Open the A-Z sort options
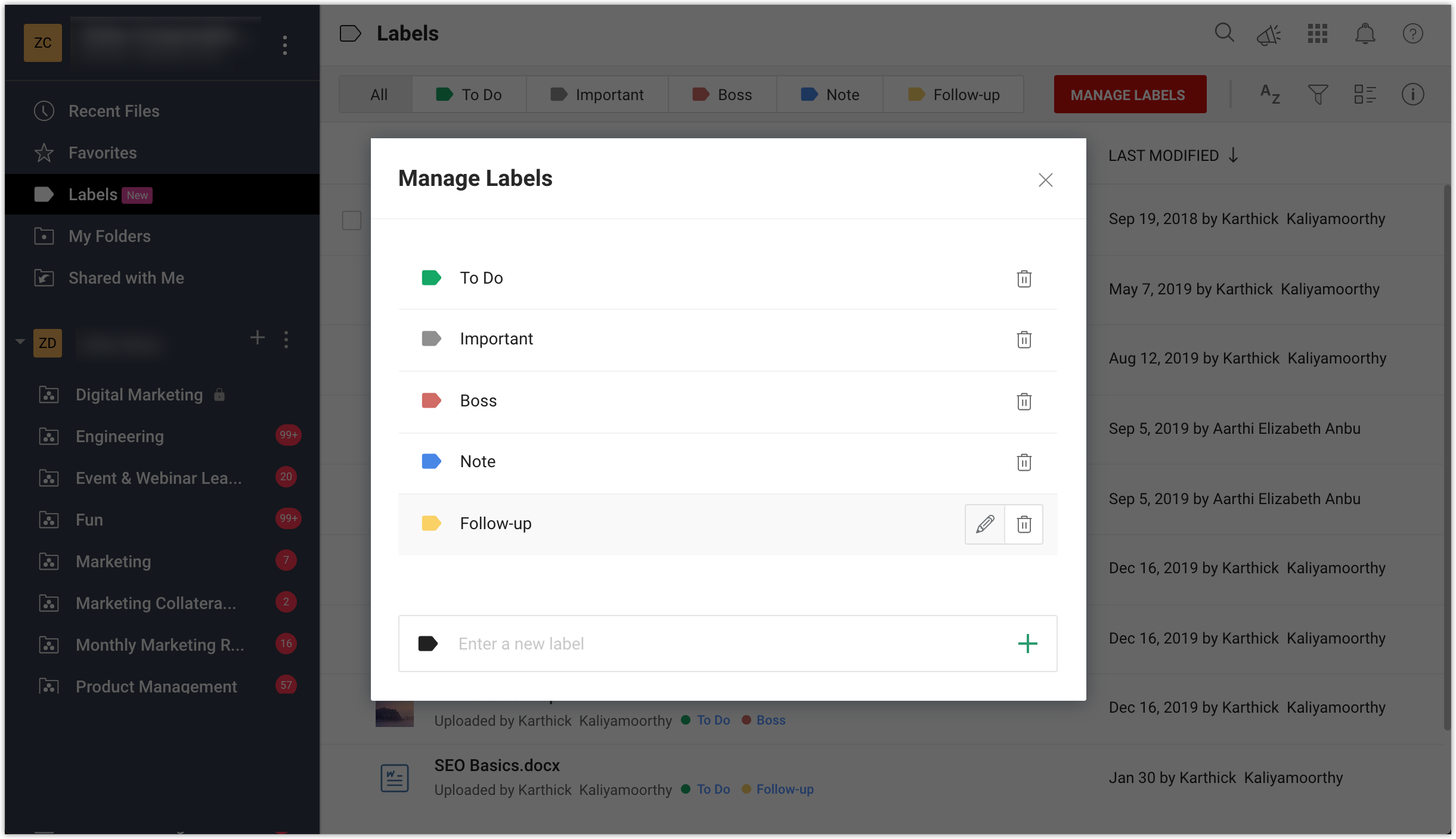 point(1270,94)
